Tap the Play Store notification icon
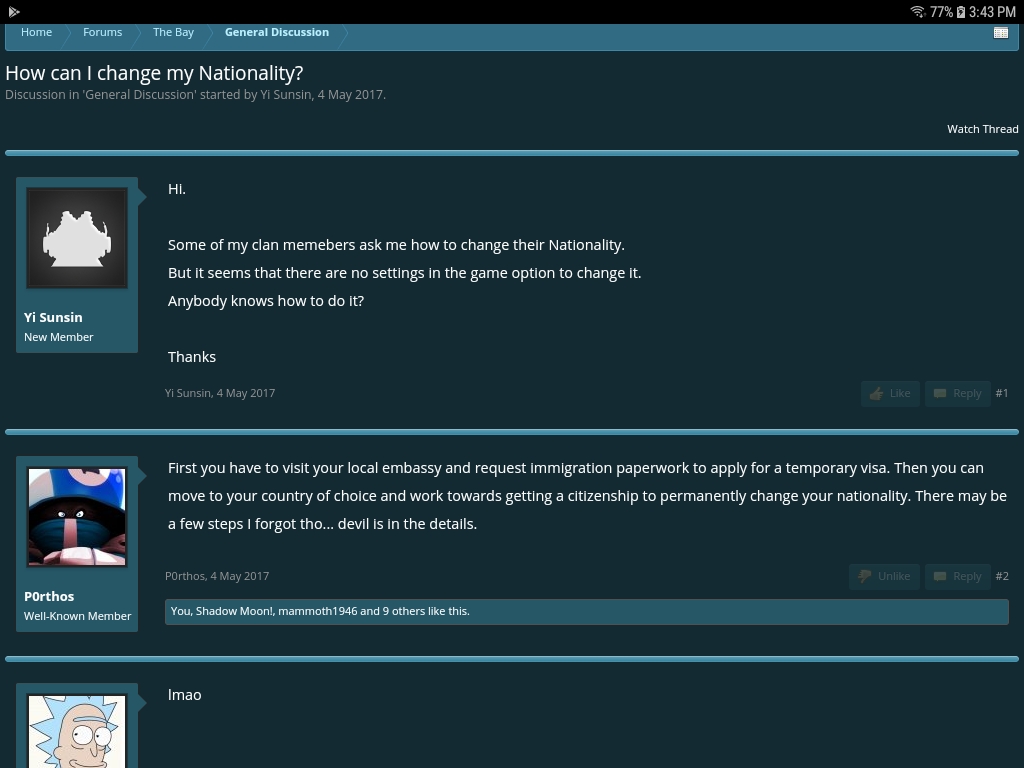 (x=14, y=12)
